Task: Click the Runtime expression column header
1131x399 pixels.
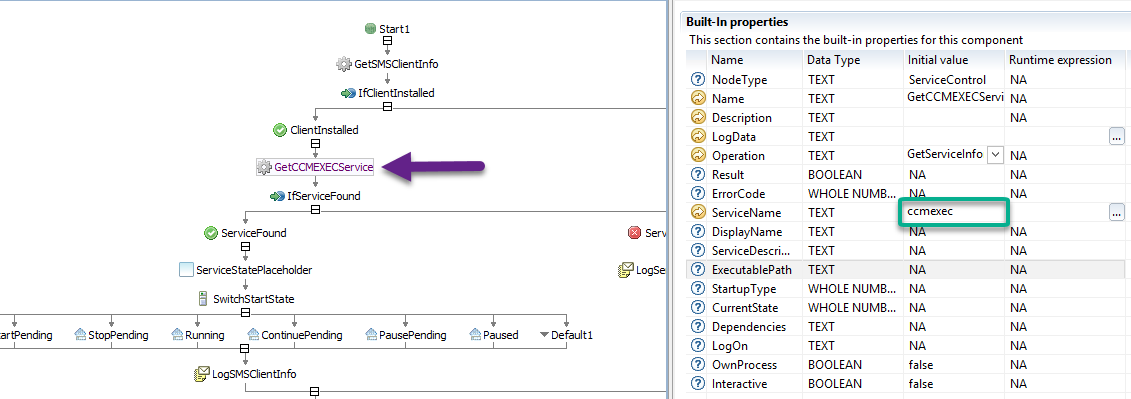Action: pos(1060,60)
